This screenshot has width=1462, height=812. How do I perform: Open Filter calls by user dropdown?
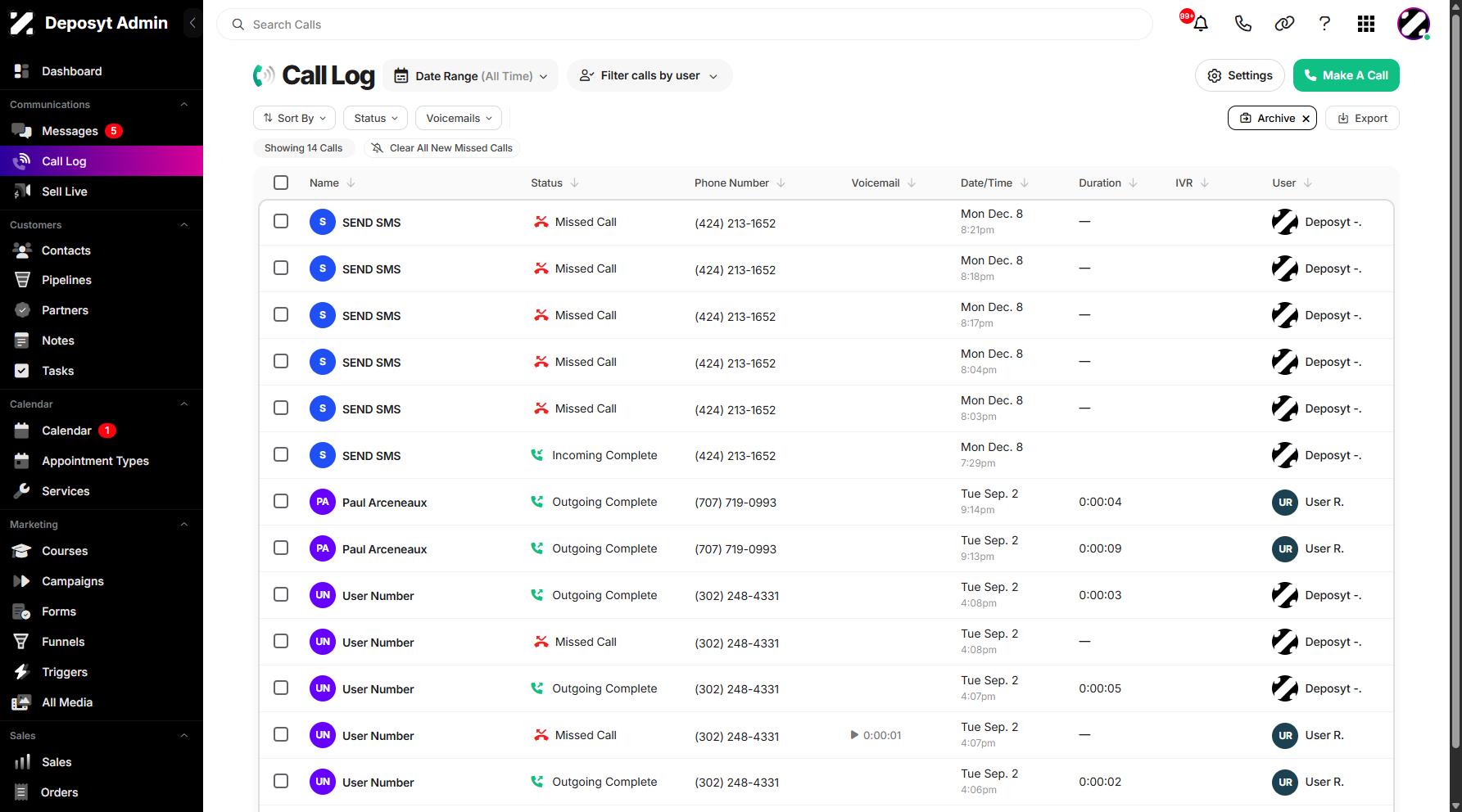(x=650, y=75)
